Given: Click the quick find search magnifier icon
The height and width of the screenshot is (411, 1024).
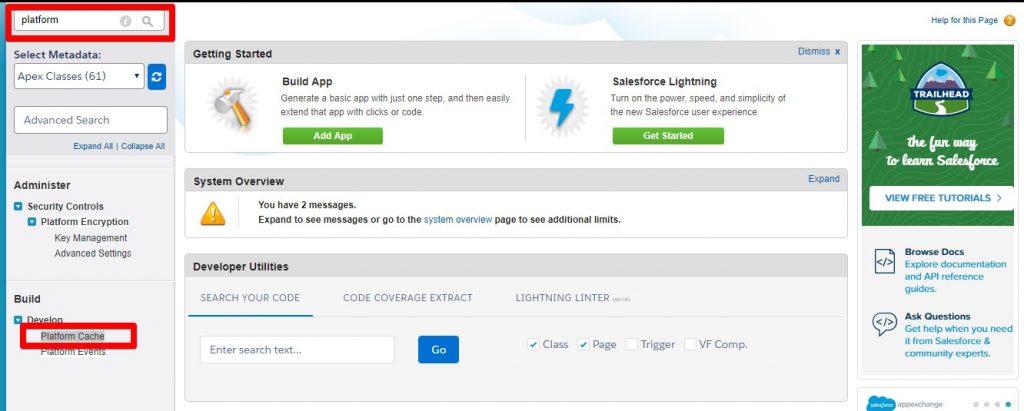Looking at the screenshot, I should (x=148, y=21).
